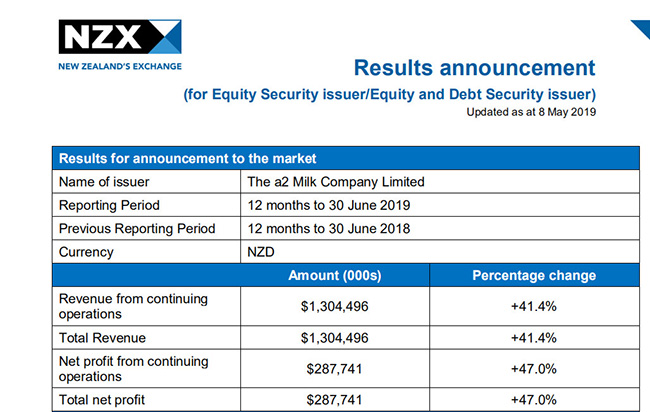Click the Reporting Period label
650x412 pixels.
pyautogui.click(x=109, y=205)
